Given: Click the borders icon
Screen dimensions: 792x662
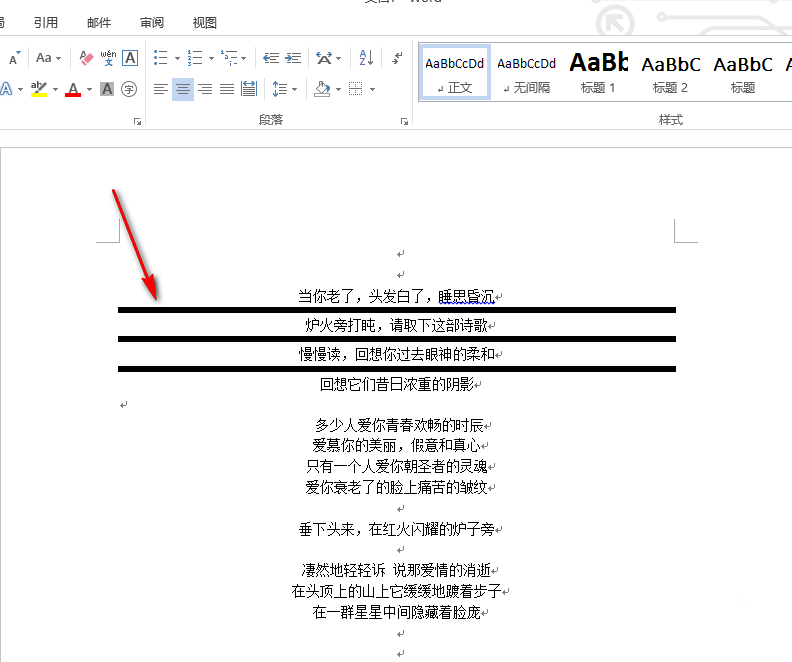Looking at the screenshot, I should 356,89.
